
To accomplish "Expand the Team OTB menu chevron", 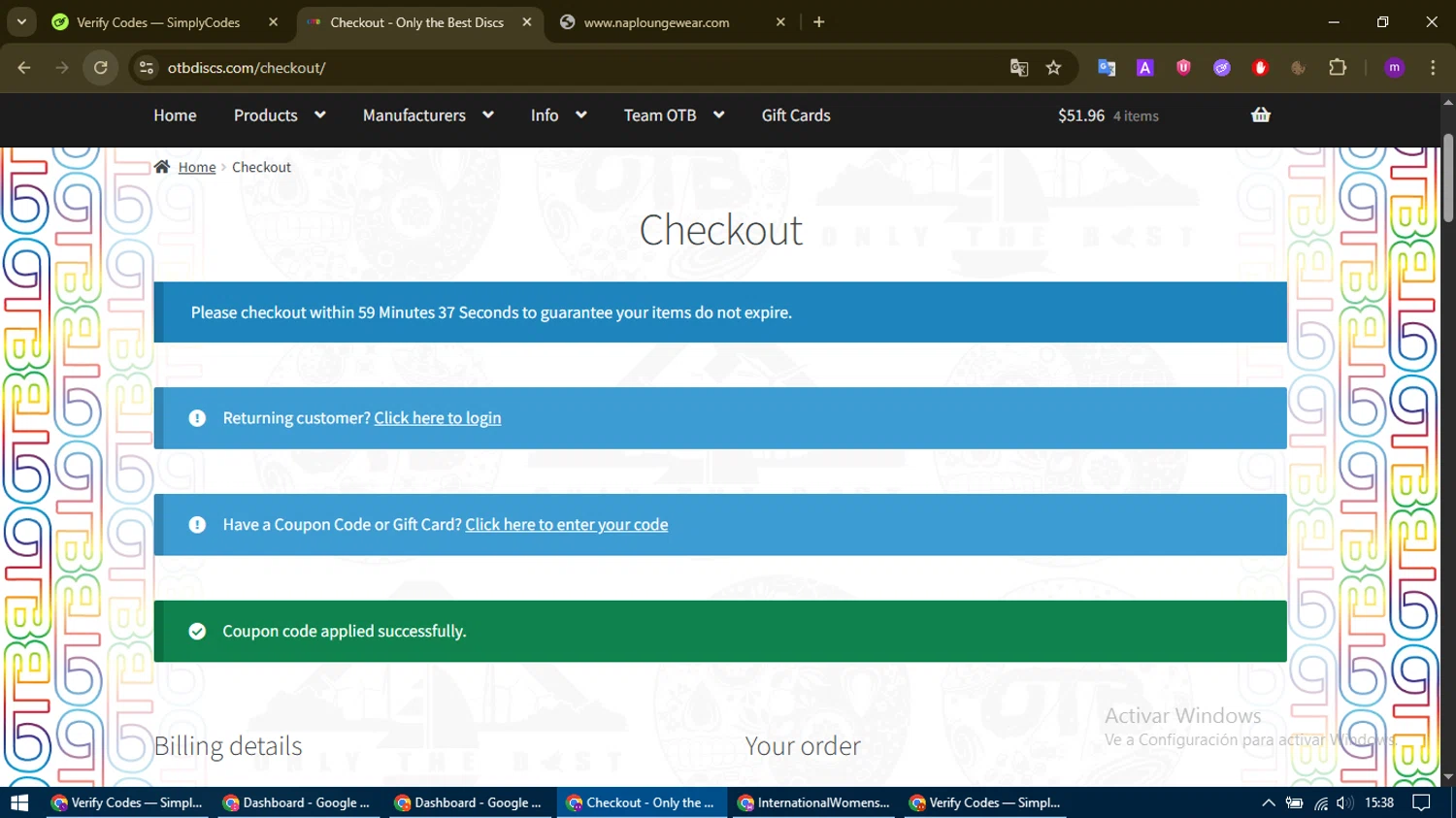I will 719,115.
